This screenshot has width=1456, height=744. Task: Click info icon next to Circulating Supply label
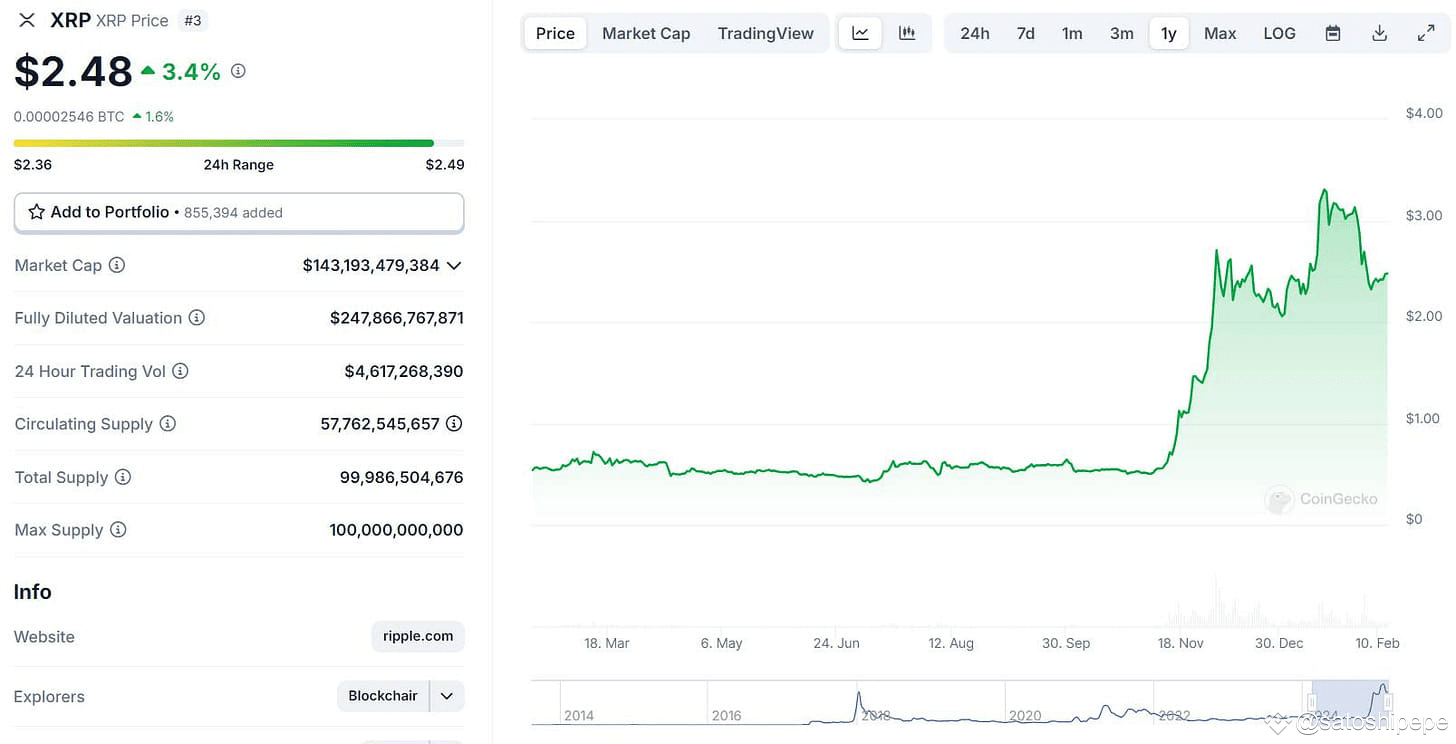point(168,424)
